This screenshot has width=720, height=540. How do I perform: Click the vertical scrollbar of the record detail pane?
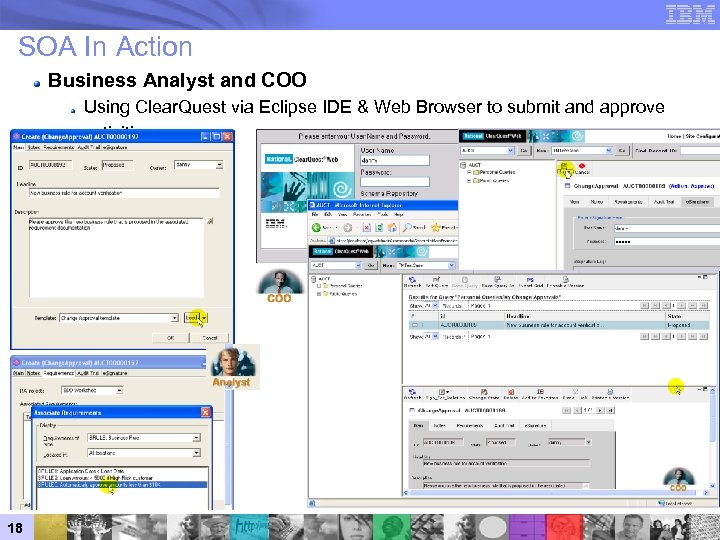click(x=712, y=439)
